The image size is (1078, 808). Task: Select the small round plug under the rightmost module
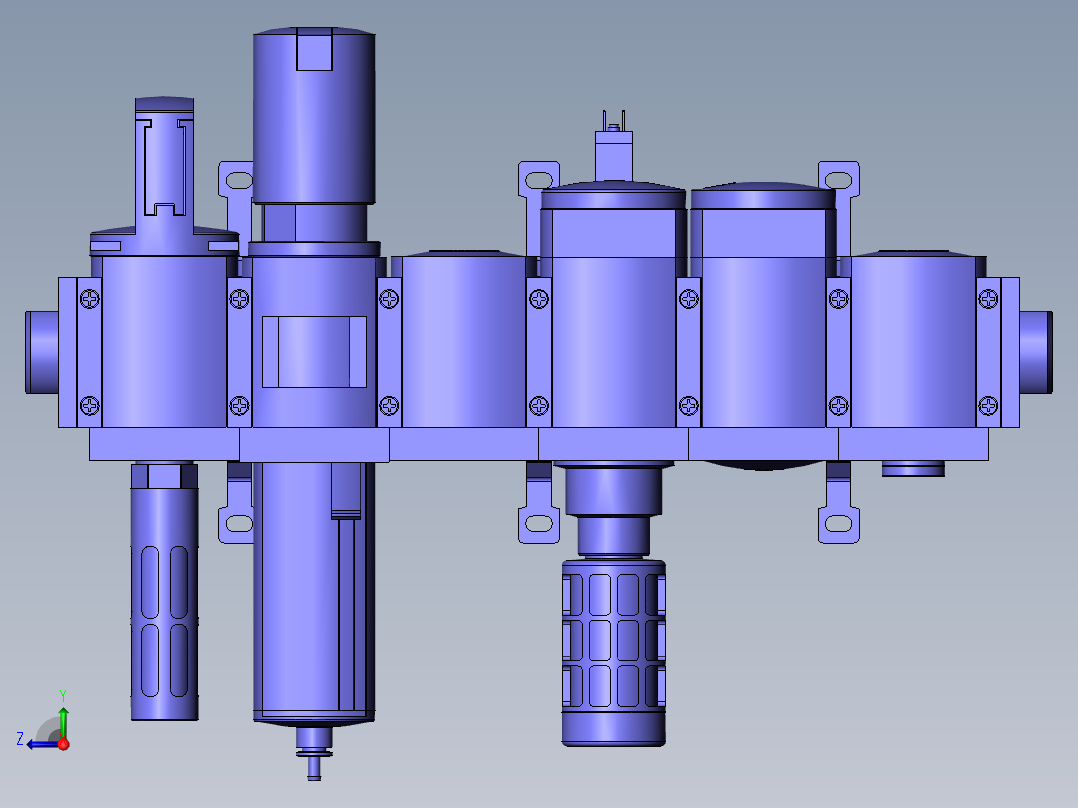pos(913,469)
